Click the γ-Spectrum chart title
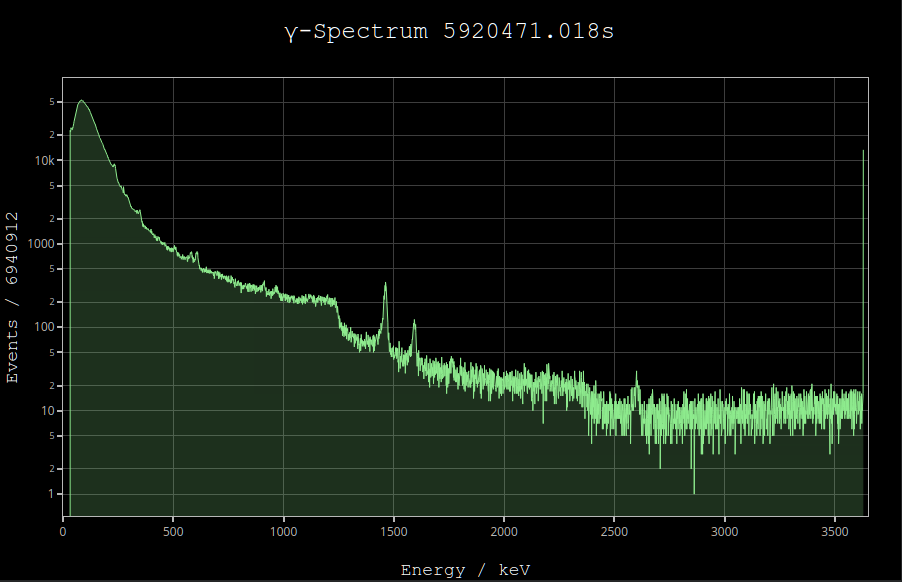This screenshot has height=582, width=902. [x=449, y=31]
